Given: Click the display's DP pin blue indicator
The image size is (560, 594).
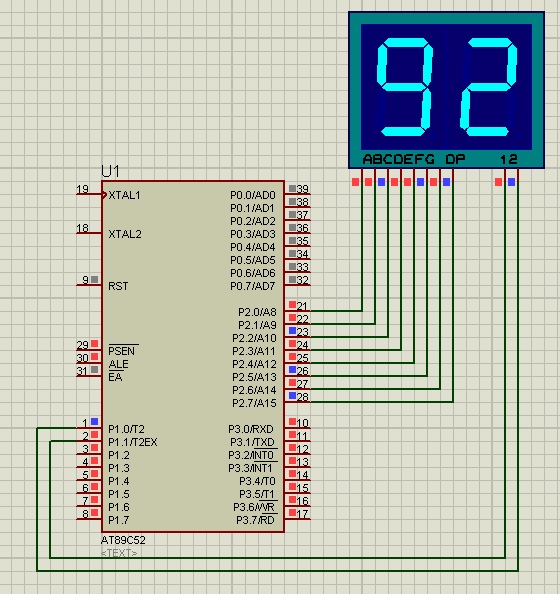Looking at the screenshot, I should pos(446,182).
